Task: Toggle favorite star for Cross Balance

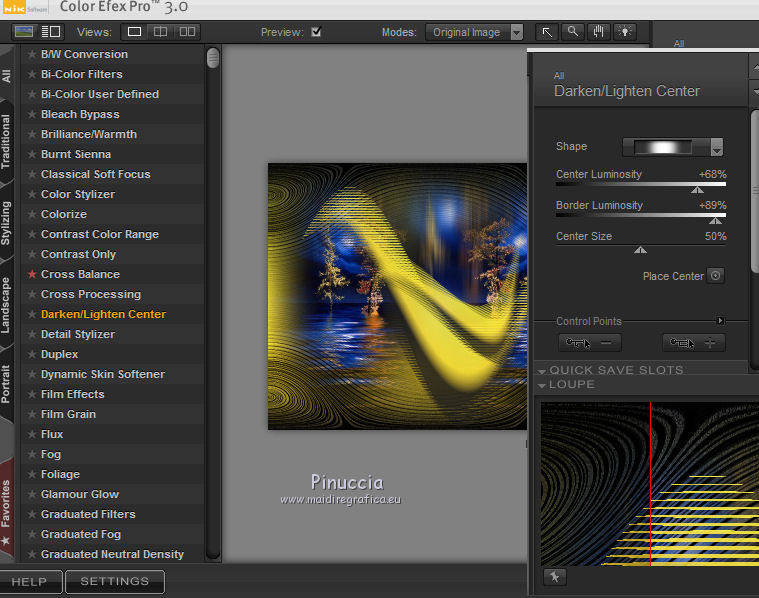Action: tap(32, 274)
